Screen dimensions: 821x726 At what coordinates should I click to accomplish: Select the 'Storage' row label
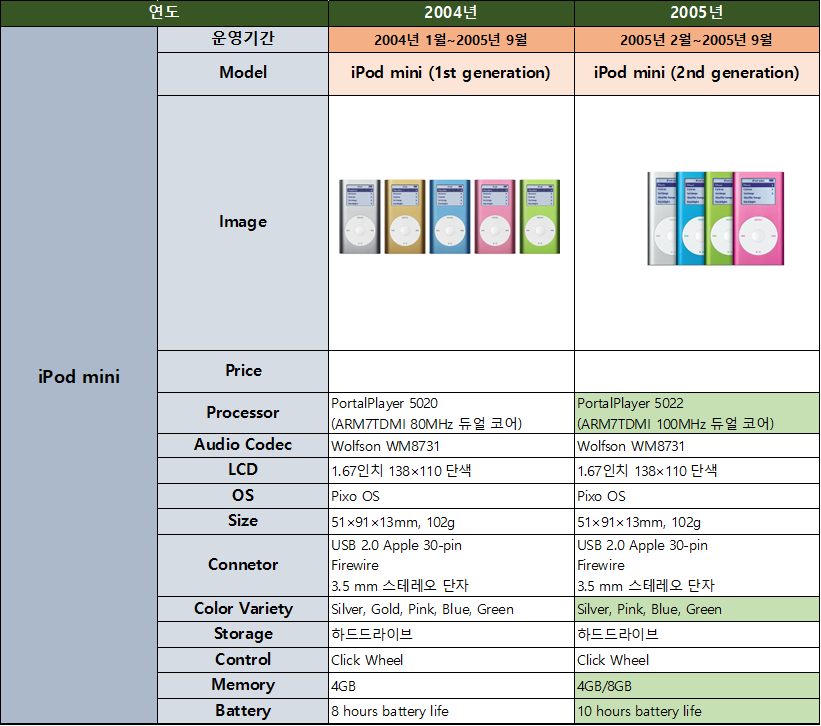tap(243, 634)
